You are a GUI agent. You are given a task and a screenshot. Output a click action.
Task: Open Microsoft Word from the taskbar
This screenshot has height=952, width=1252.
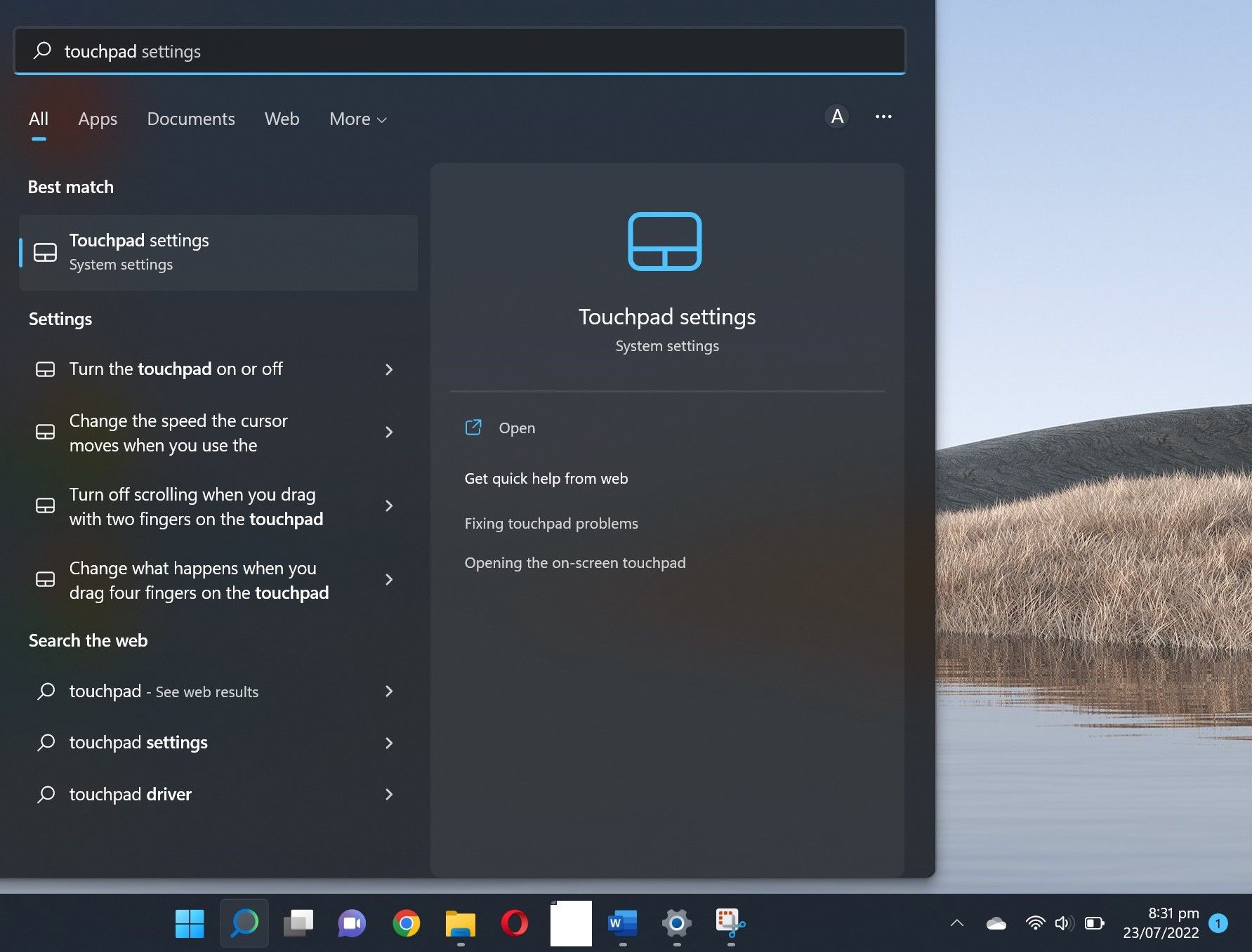(x=623, y=923)
